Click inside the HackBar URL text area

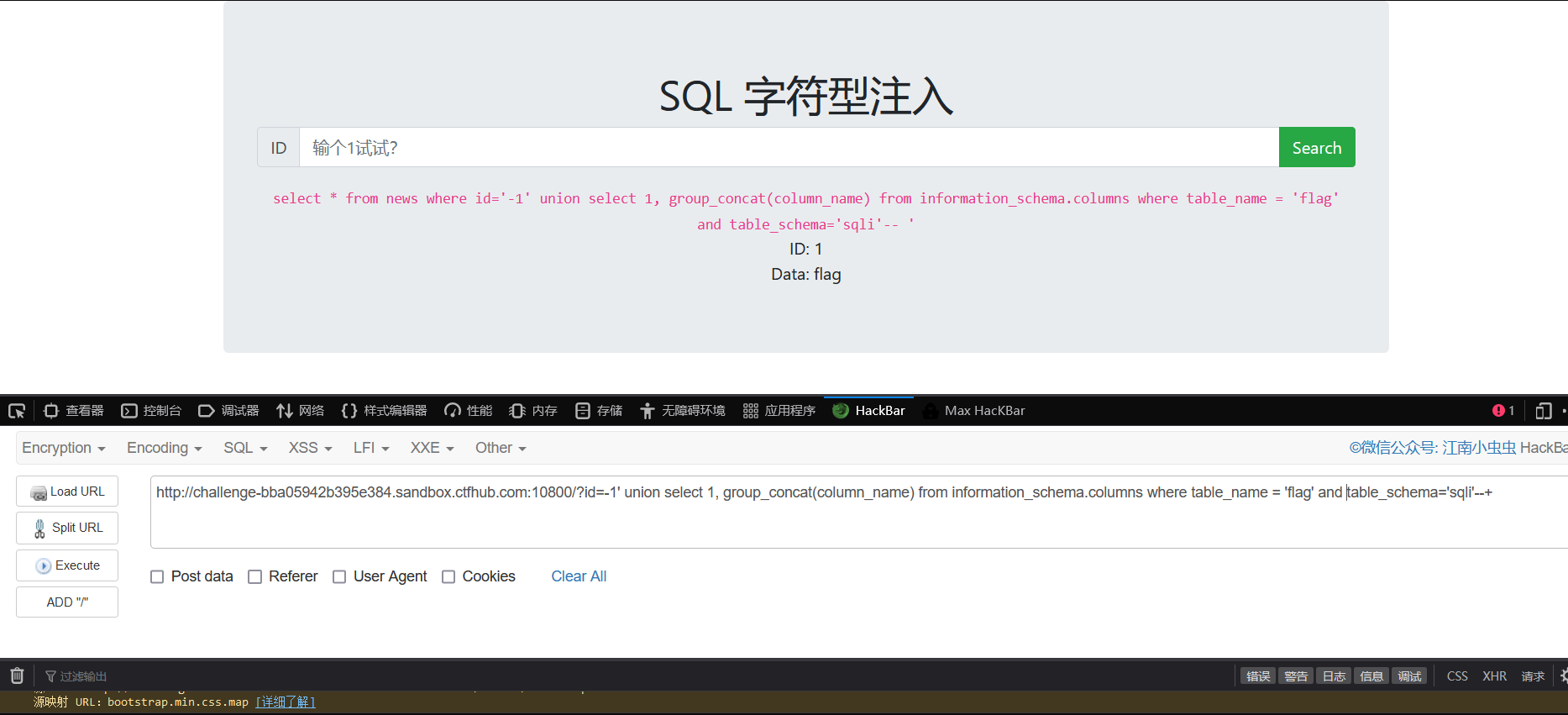click(x=858, y=513)
